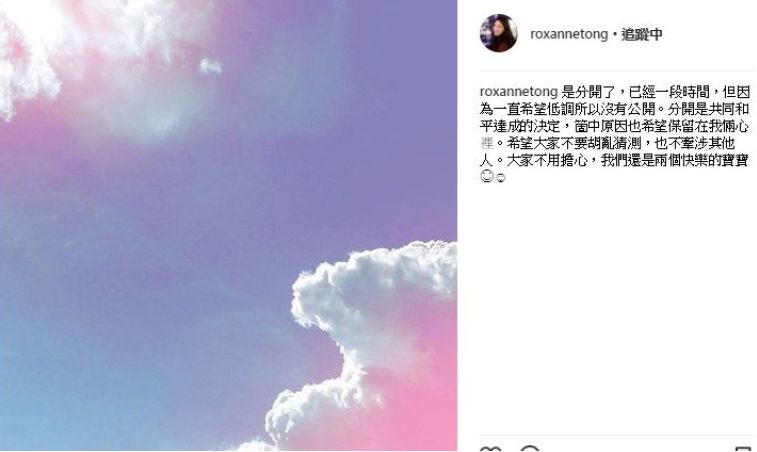Viewport: 757px width, 452px height.
Task: Open roxannetong username in the post header
Action: (x=569, y=34)
